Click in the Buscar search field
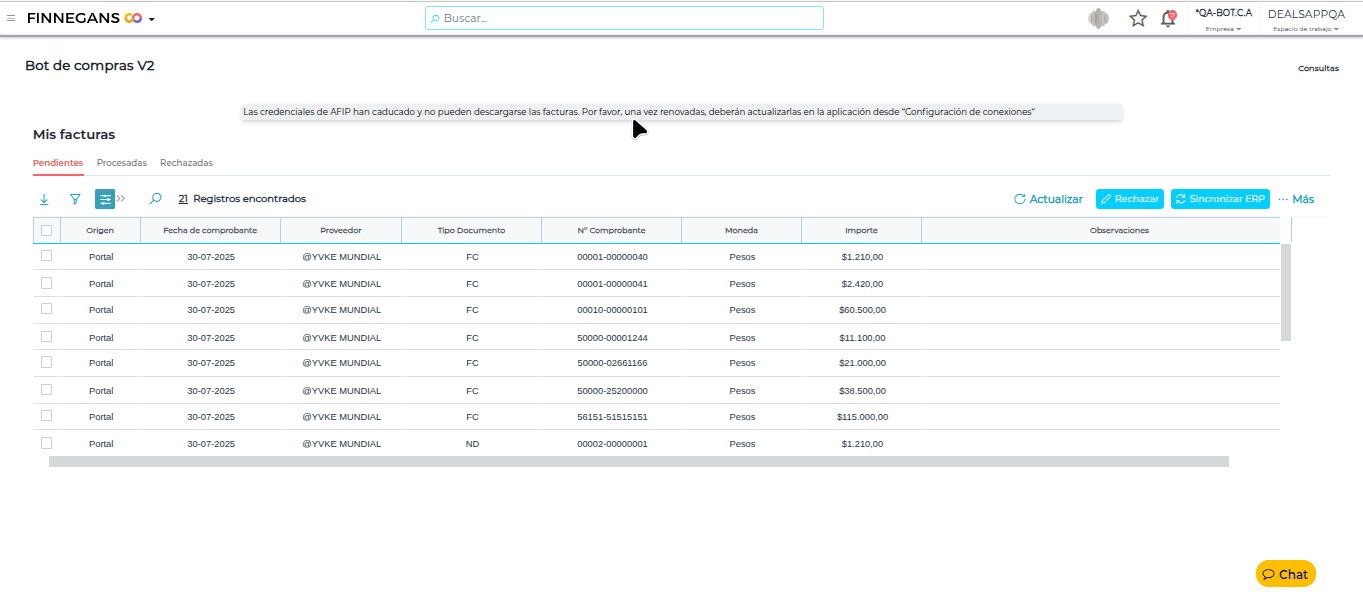This screenshot has height=608, width=1363. [624, 18]
